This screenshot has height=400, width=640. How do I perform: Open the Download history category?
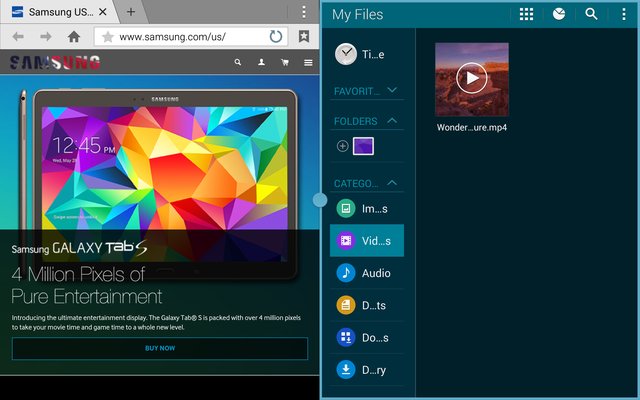click(367, 370)
